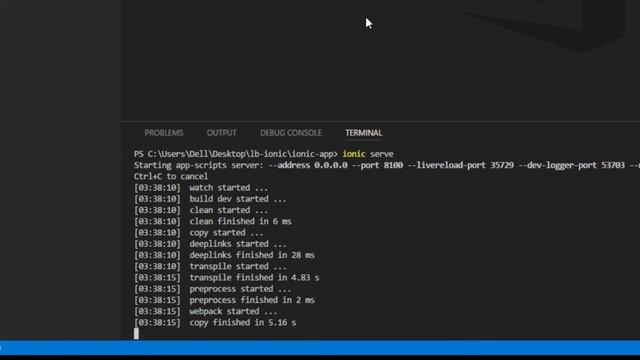Click the 'Ctrl+C to cancel' line
The image size is (640, 360).
pyautogui.click(x=171, y=177)
